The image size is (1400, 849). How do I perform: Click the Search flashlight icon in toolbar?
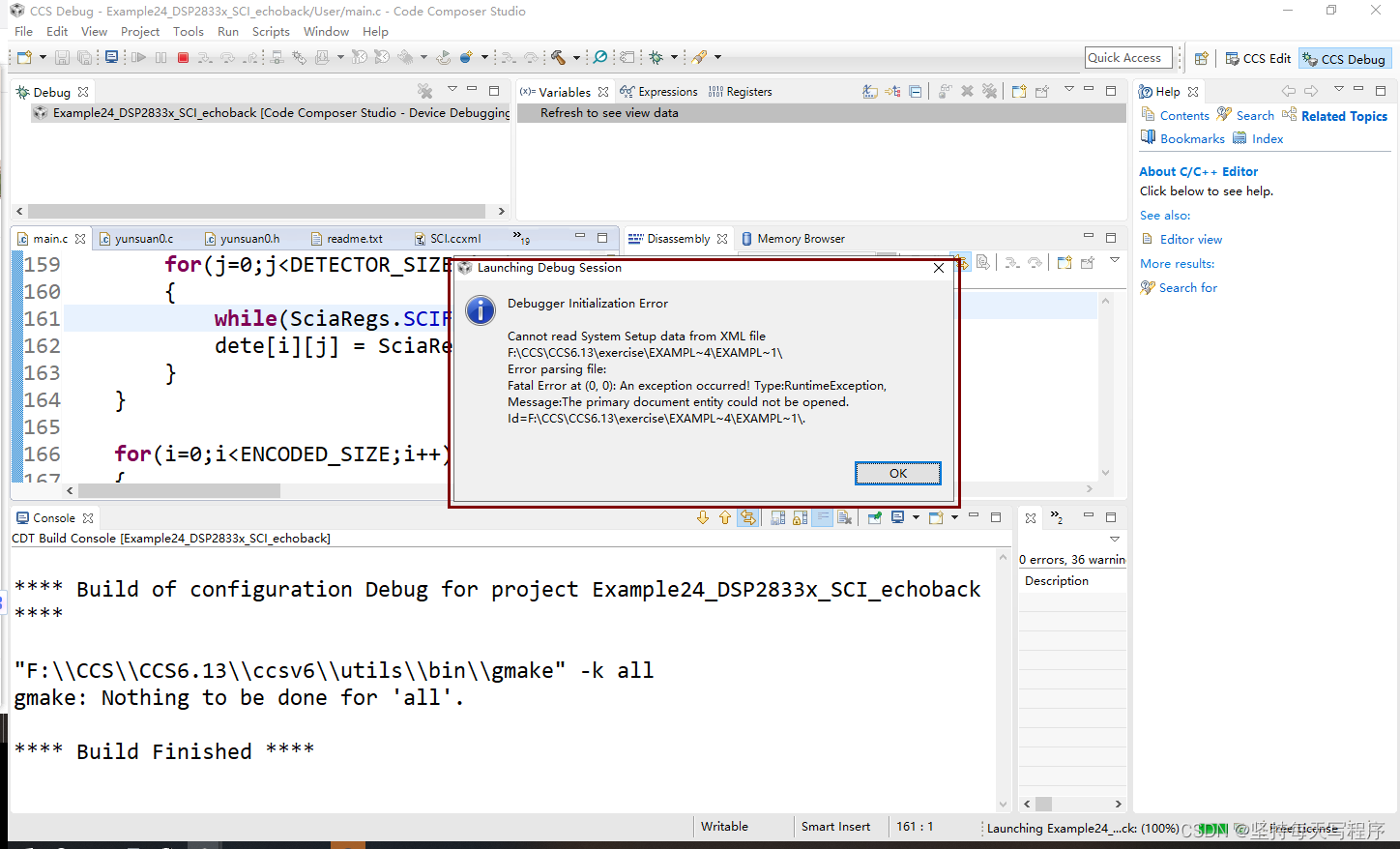click(699, 58)
